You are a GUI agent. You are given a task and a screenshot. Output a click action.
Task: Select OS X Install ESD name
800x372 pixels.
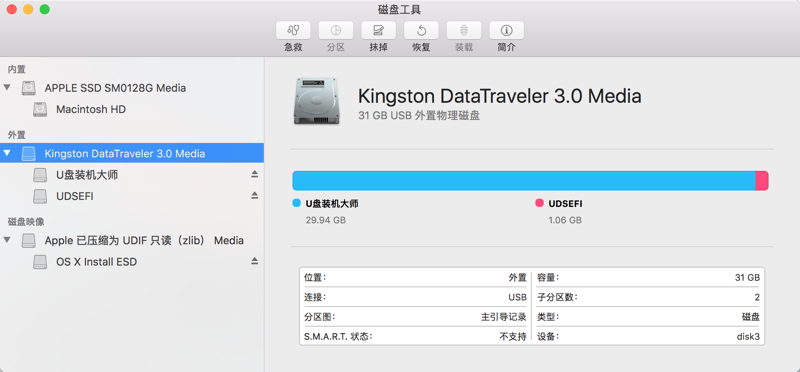click(x=96, y=262)
